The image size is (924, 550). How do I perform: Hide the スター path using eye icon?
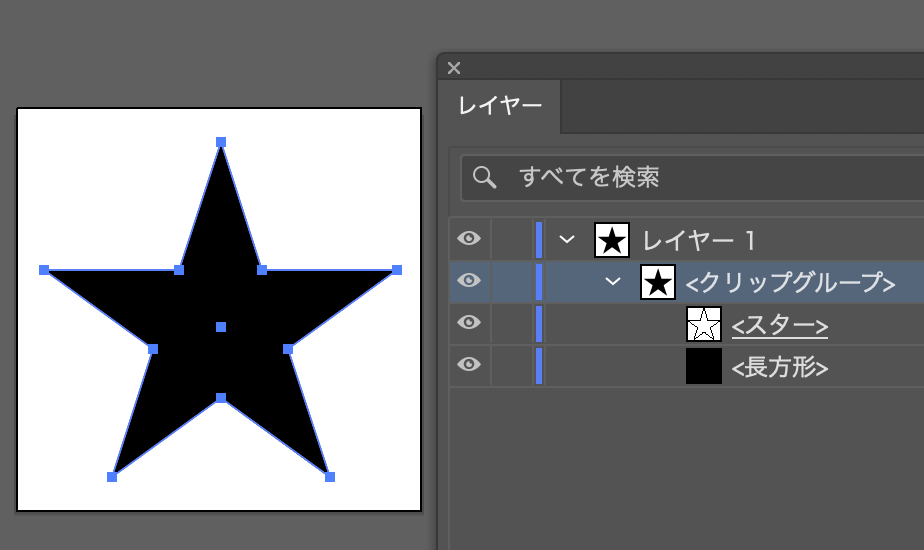pyautogui.click(x=469, y=322)
